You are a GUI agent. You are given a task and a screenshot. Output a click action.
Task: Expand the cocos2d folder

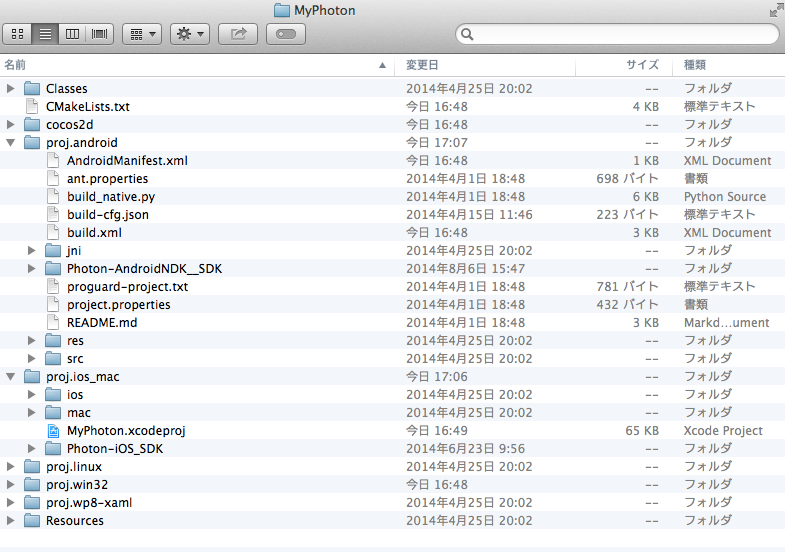click(11, 125)
